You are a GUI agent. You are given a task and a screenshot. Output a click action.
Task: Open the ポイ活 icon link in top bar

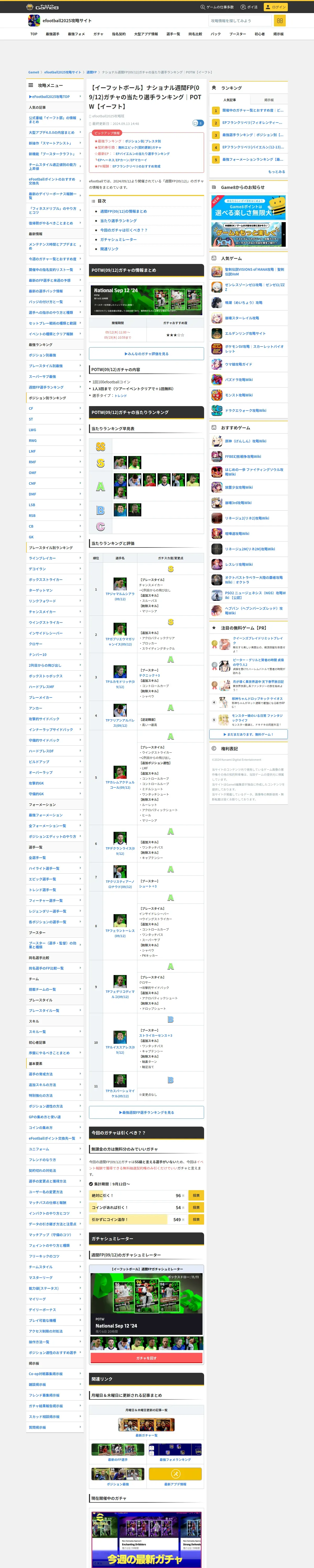(249, 7)
